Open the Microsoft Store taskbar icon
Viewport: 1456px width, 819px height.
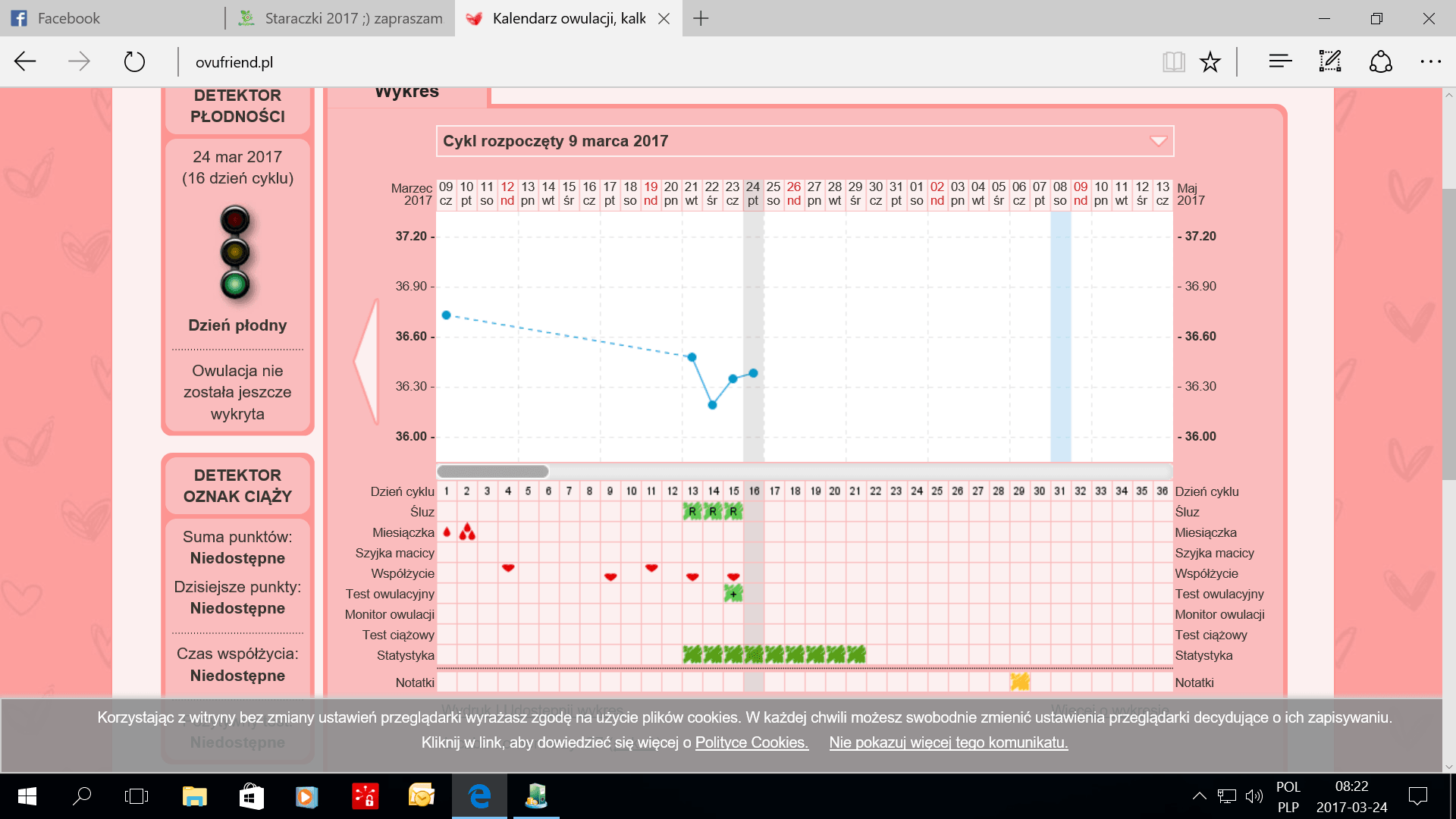tap(252, 796)
